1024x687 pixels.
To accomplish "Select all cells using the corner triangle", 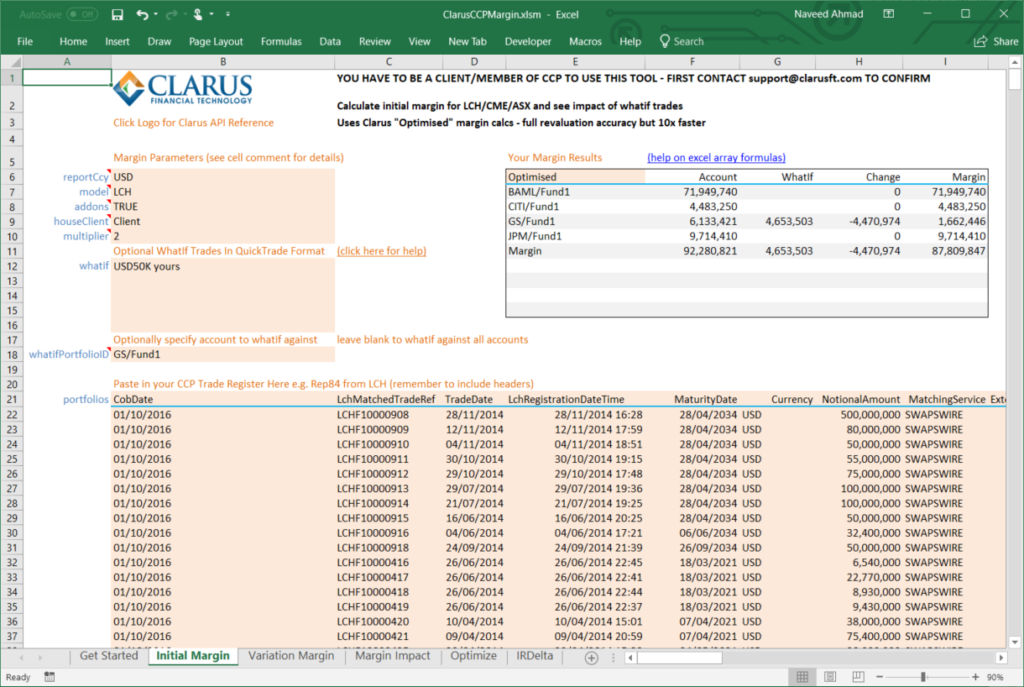I will 12,62.
